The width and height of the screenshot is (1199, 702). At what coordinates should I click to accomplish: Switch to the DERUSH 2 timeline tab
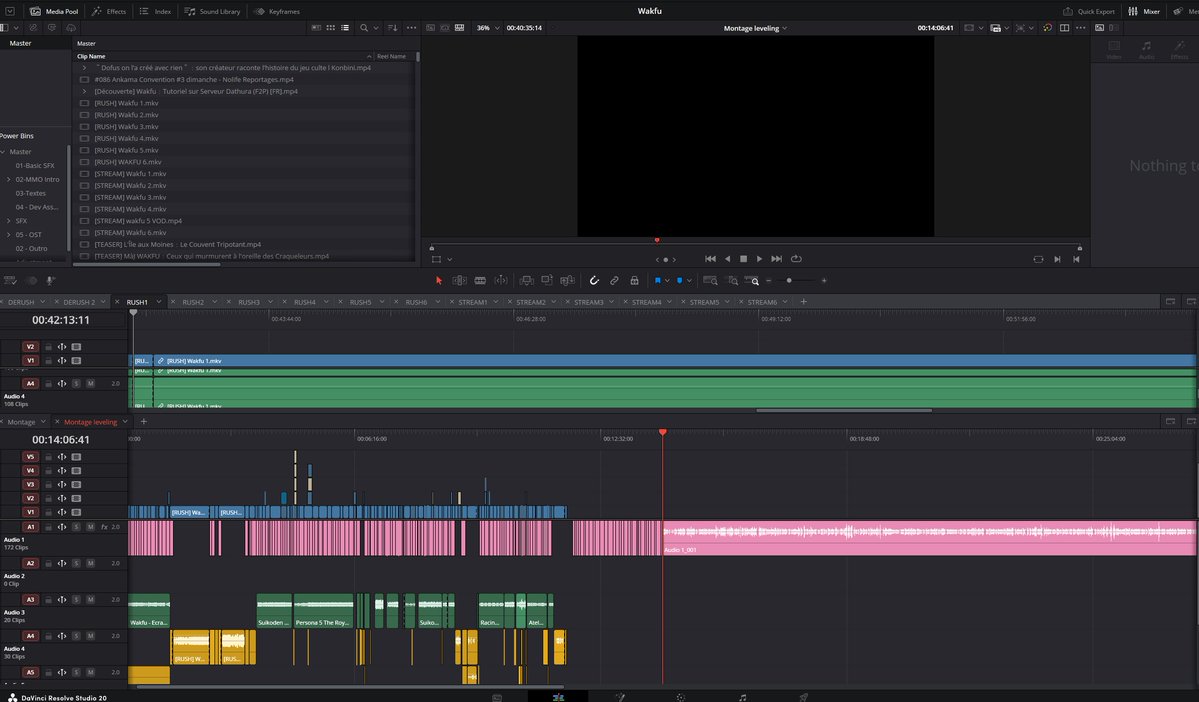(x=79, y=302)
